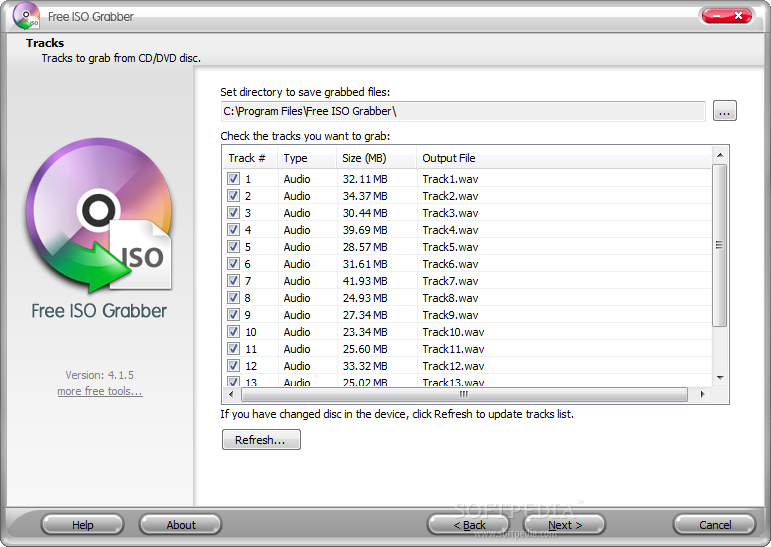Click the 32.11 MB size cell

click(x=365, y=179)
